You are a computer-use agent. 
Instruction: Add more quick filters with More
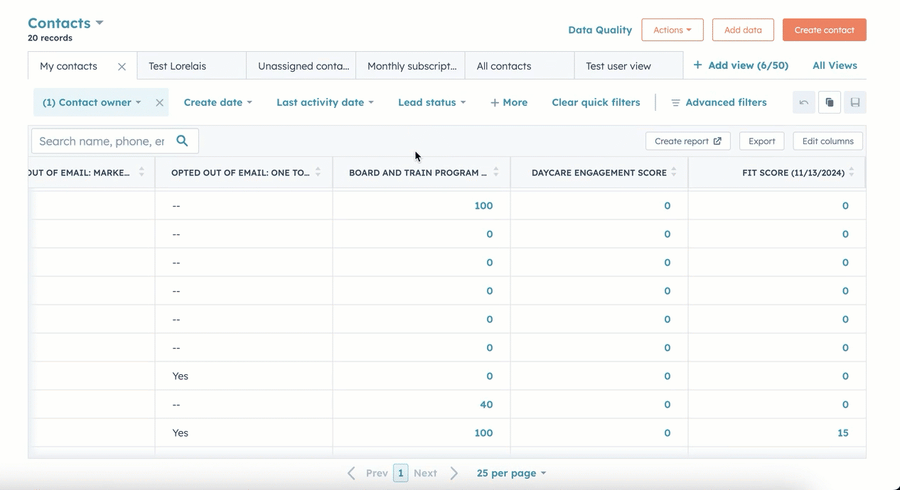pyautogui.click(x=509, y=103)
